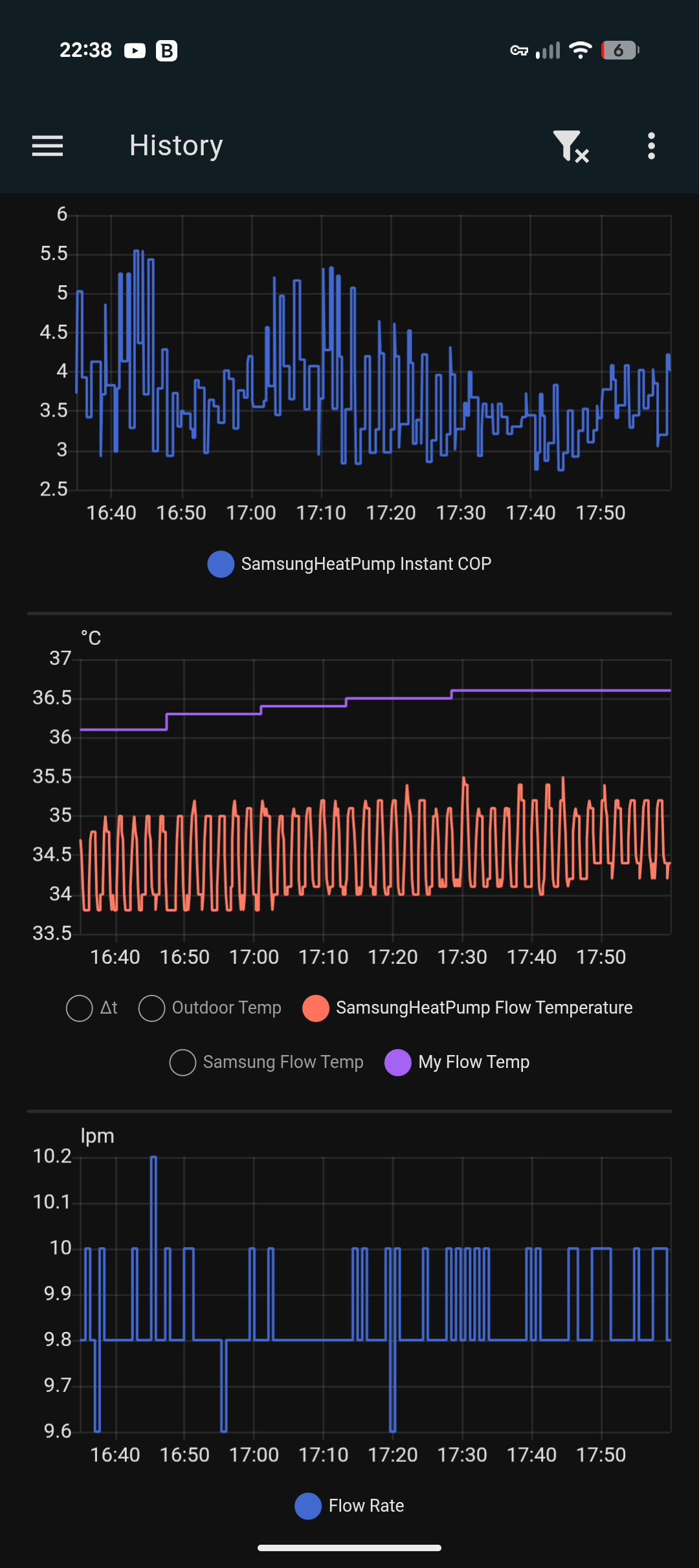Tap the B notification icon
The width and height of the screenshot is (699, 1568).
pos(167,50)
